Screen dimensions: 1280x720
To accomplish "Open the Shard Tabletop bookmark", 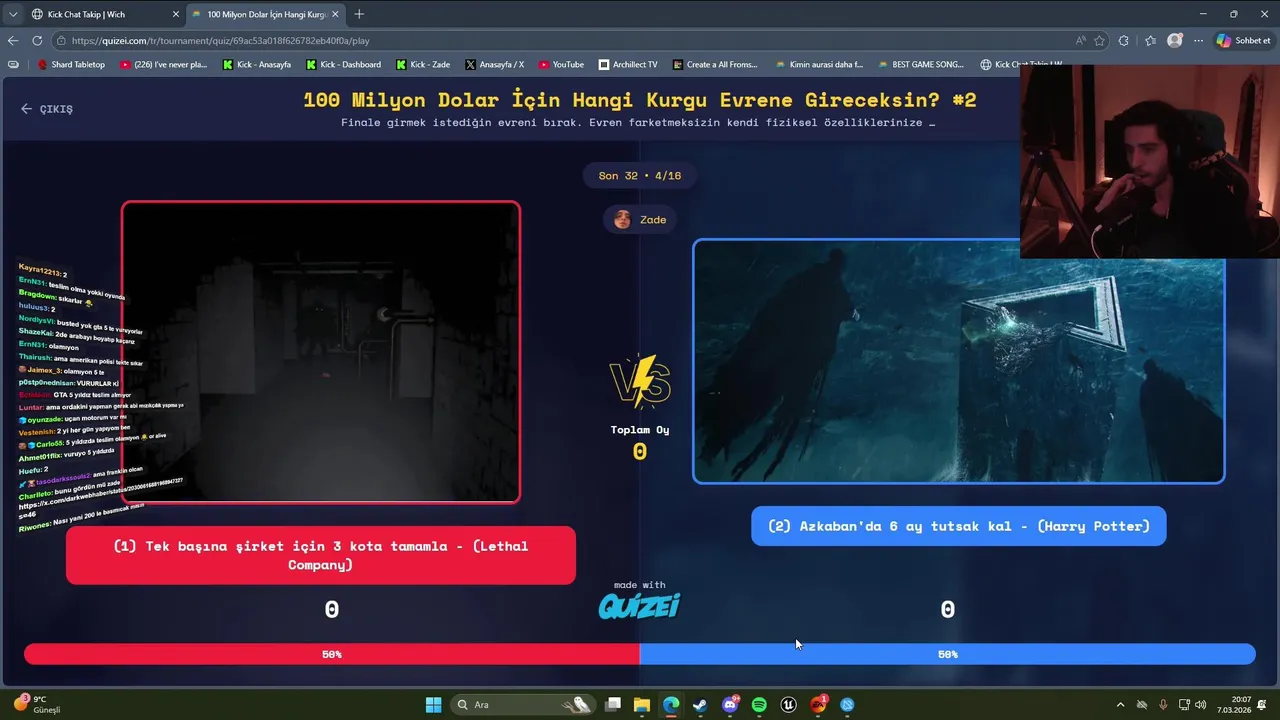I will pyautogui.click(x=71, y=64).
